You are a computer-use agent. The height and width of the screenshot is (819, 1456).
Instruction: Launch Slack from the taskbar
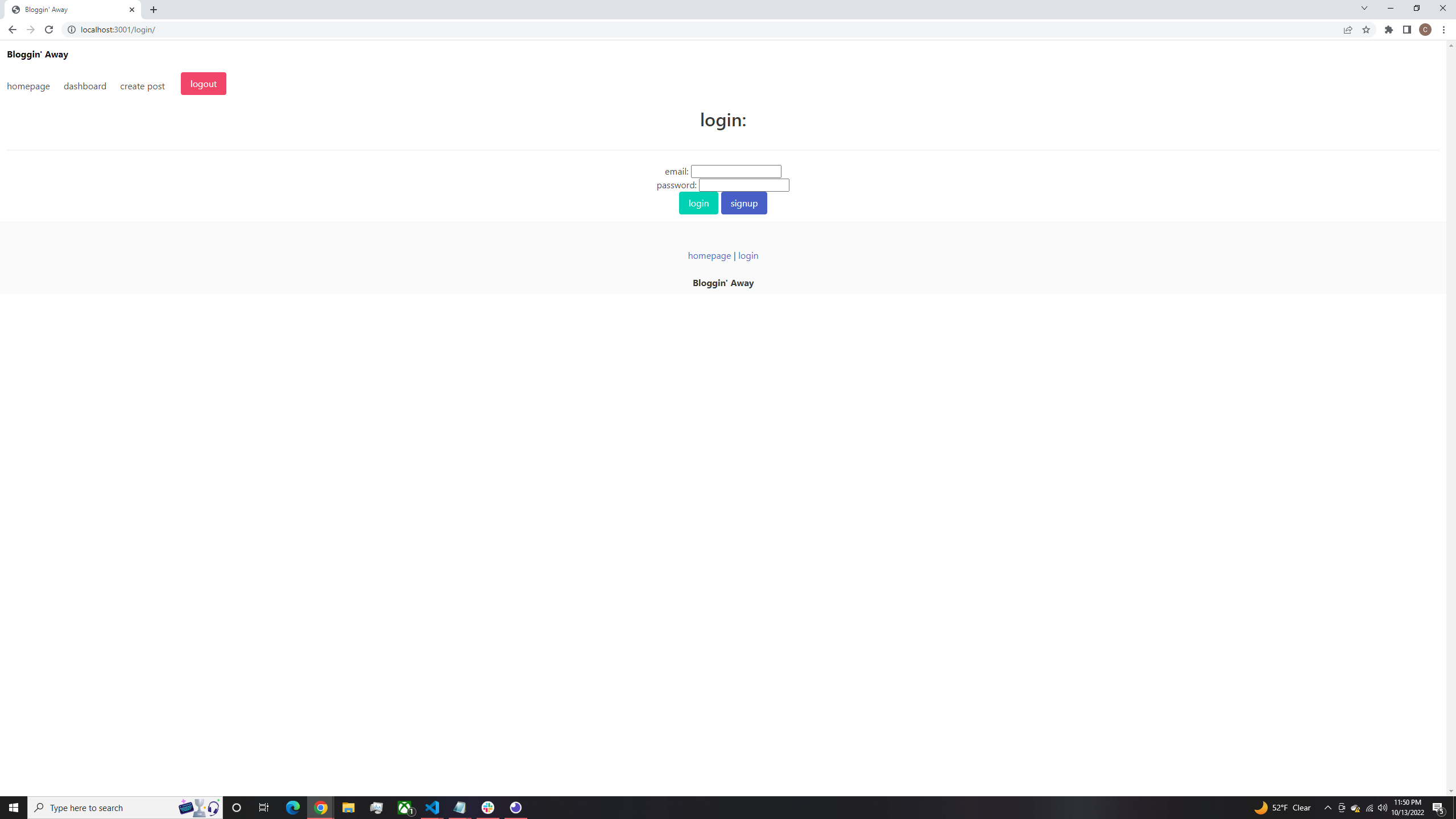click(487, 807)
